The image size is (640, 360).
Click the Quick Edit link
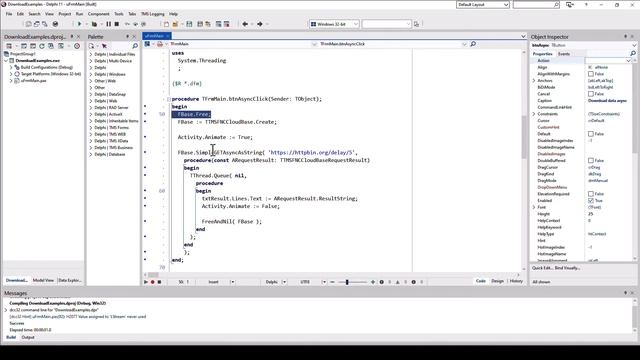click(542, 268)
